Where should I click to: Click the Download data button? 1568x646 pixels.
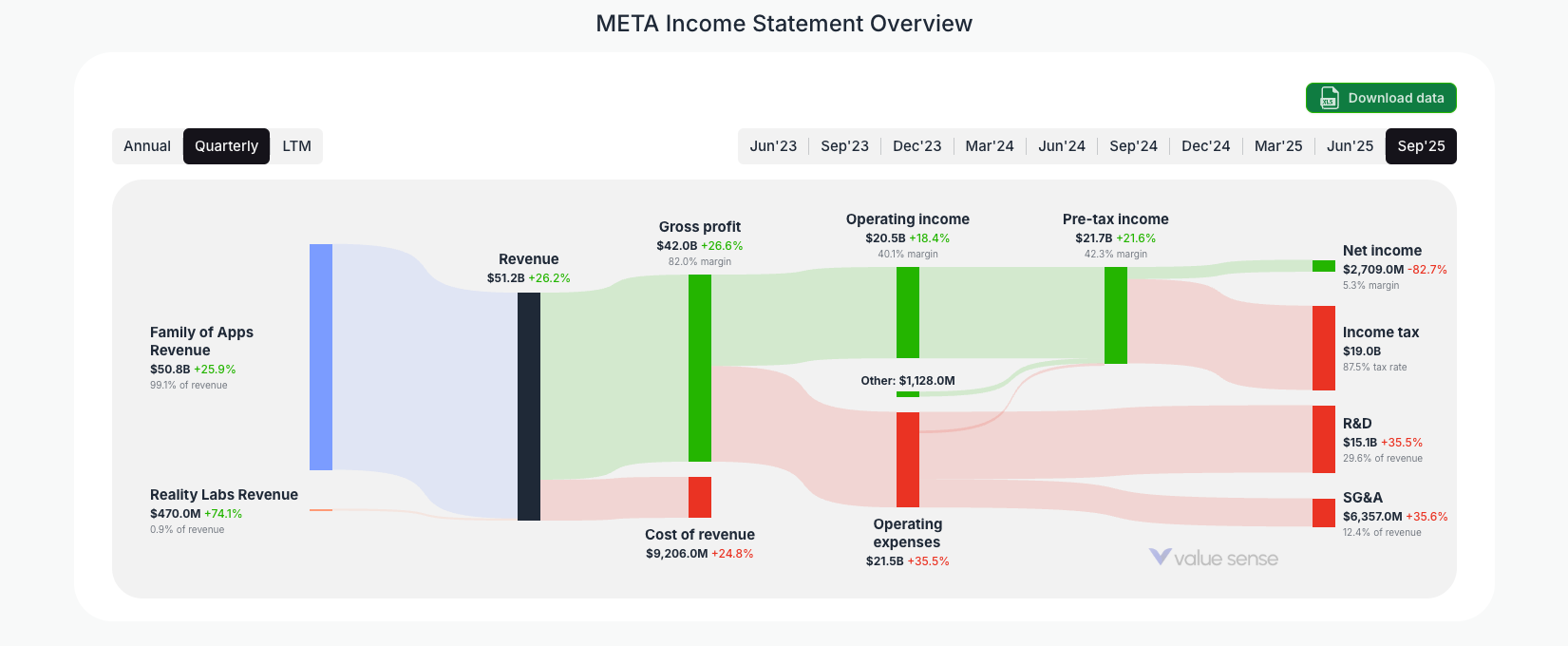(x=1381, y=98)
